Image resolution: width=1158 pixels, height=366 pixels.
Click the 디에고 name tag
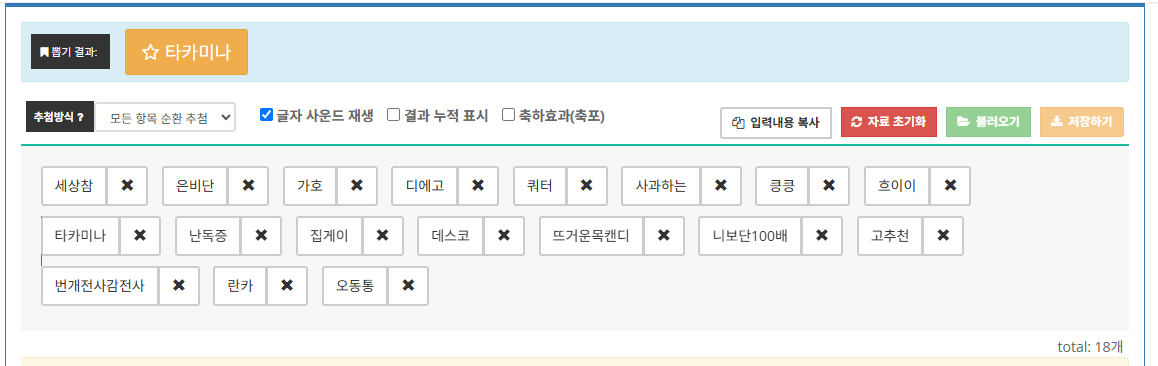425,186
